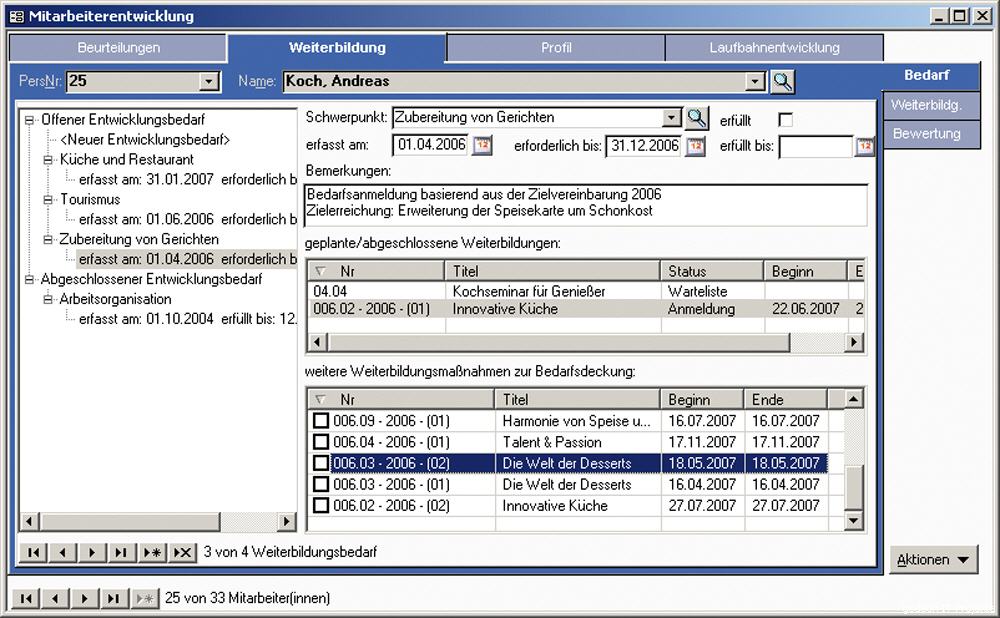Open the Laufbahnentwicklung tab

[774, 48]
